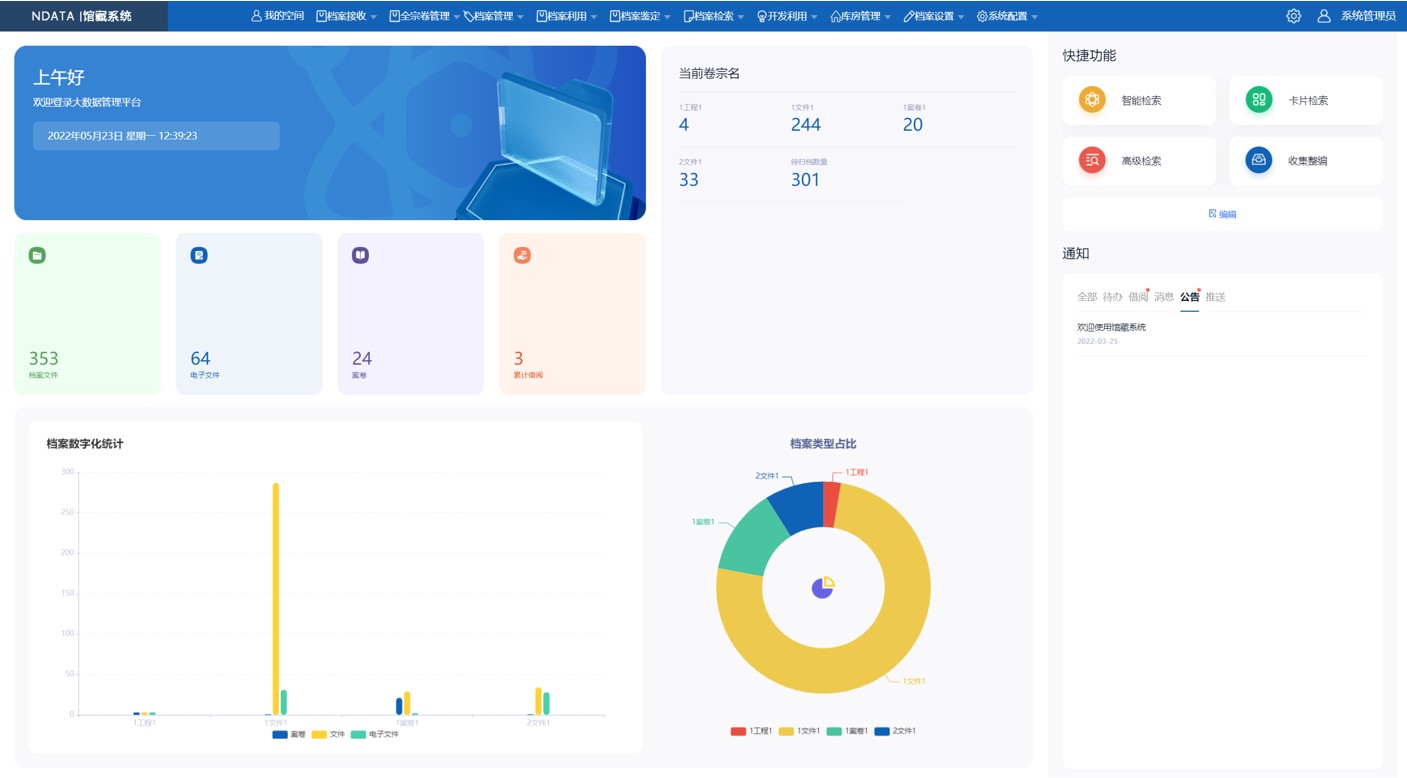Expand the 档案检索 dropdown arrow
This screenshot has width=1407, height=778.
point(741,17)
